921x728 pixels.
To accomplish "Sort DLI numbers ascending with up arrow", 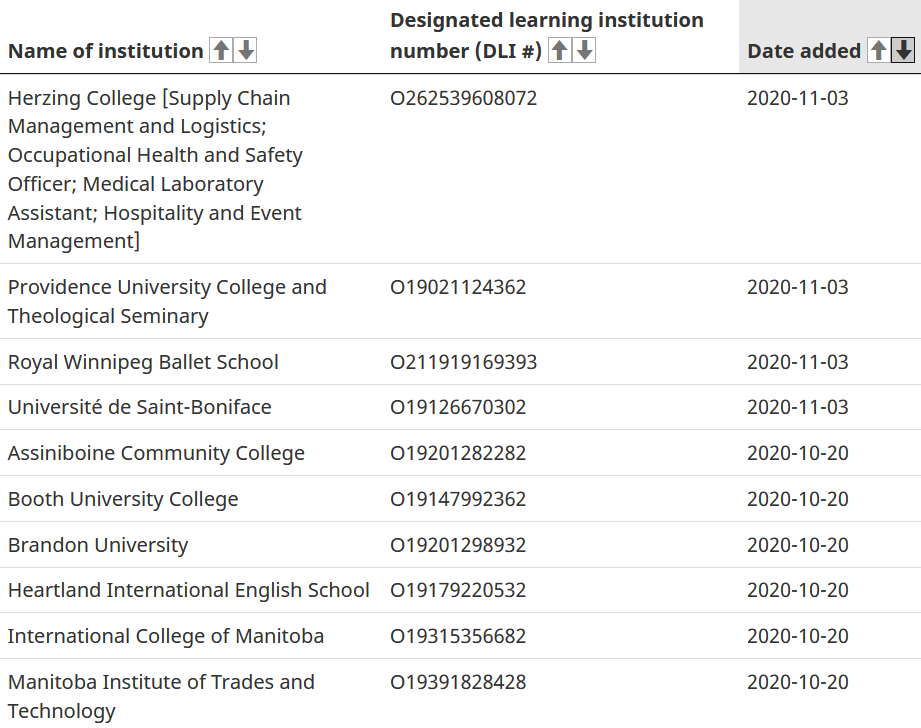I will [560, 51].
